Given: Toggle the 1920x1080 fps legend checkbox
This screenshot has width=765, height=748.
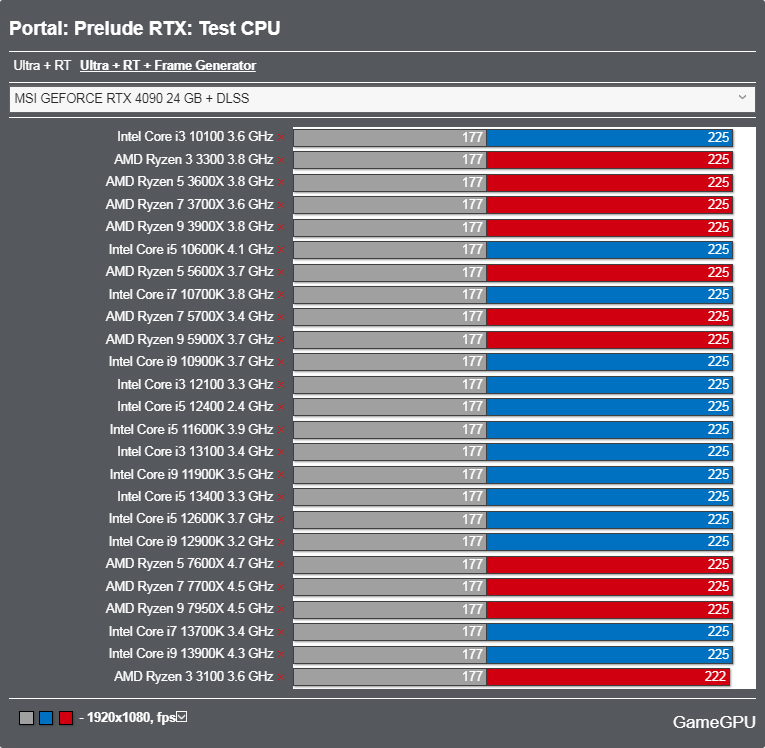Looking at the screenshot, I should 181,717.
